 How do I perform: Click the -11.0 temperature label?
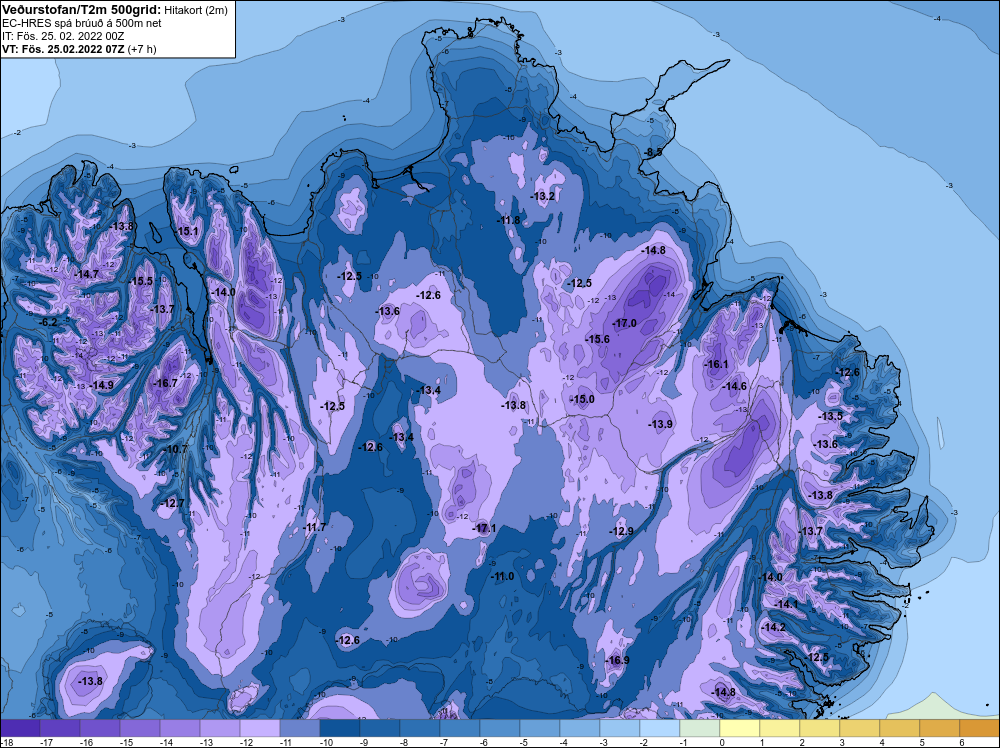pyautogui.click(x=502, y=576)
